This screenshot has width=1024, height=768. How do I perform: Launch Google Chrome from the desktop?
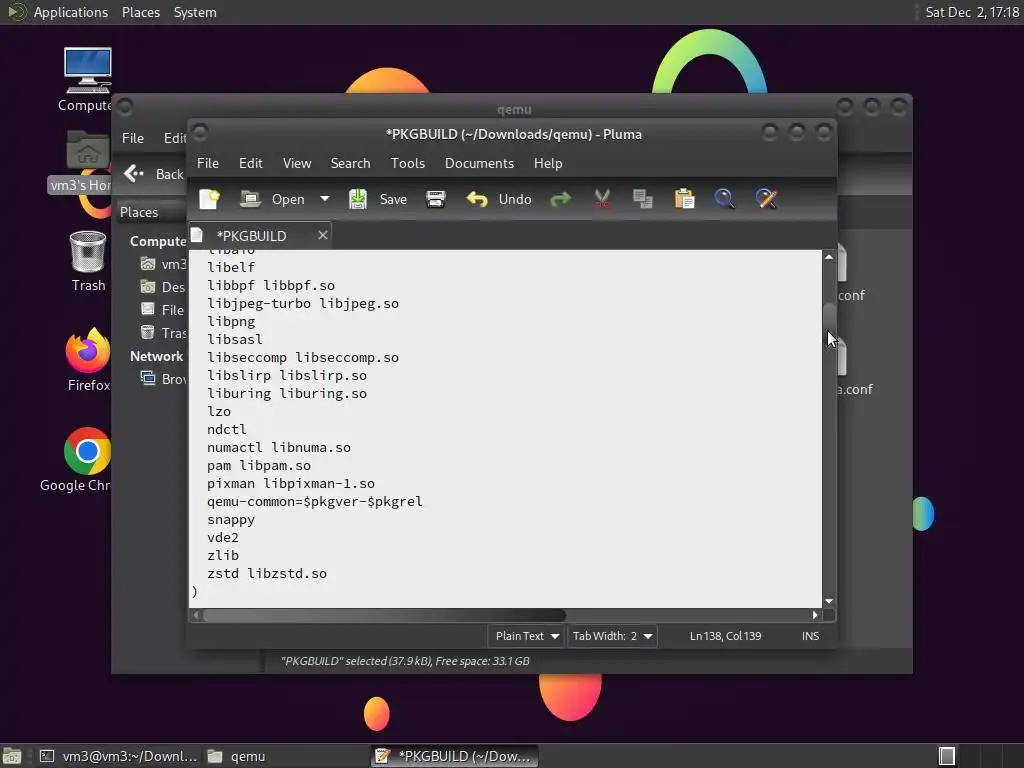(x=78, y=459)
